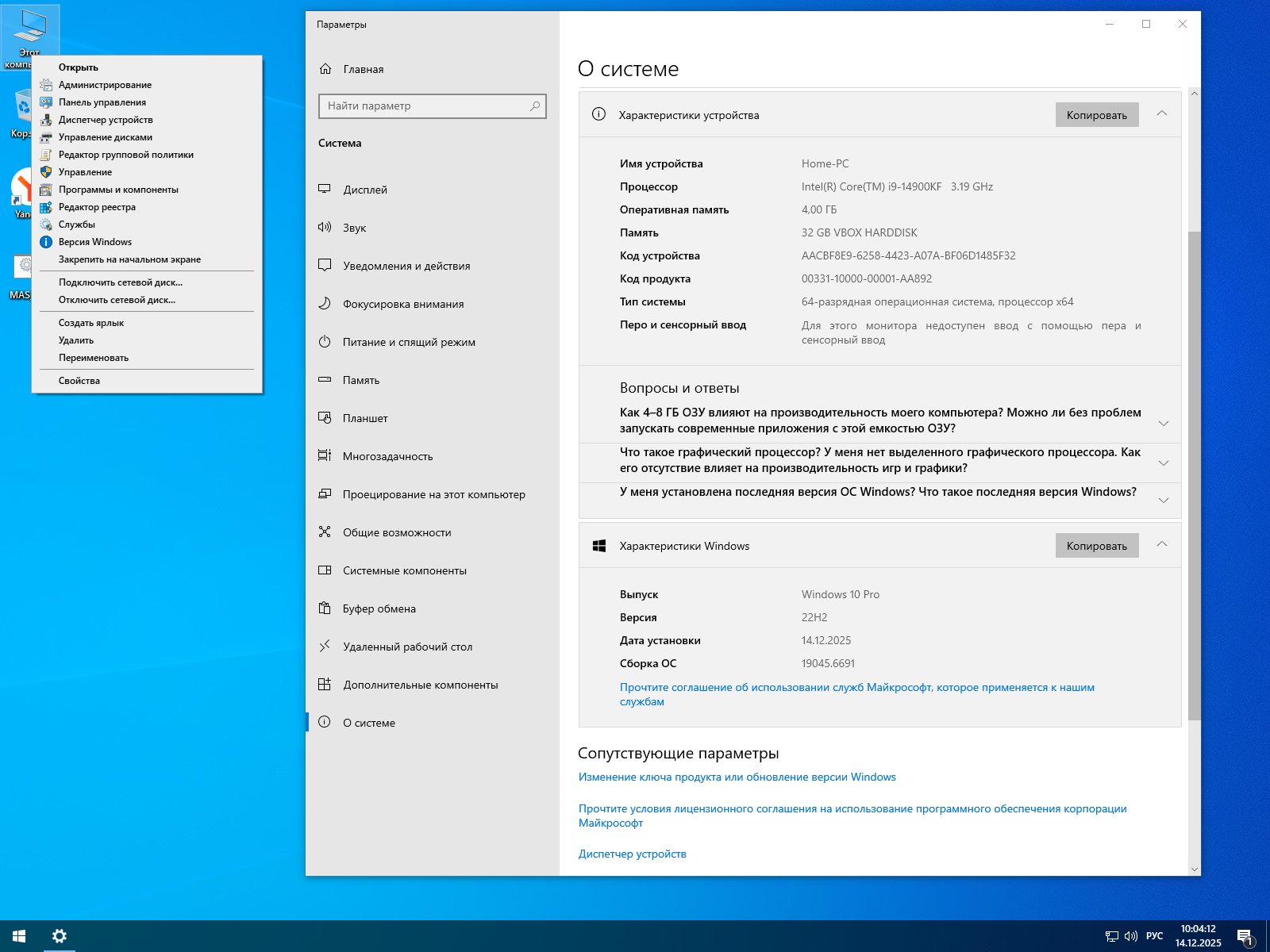Click the Home icon in Settings sidebar

[x=325, y=69]
